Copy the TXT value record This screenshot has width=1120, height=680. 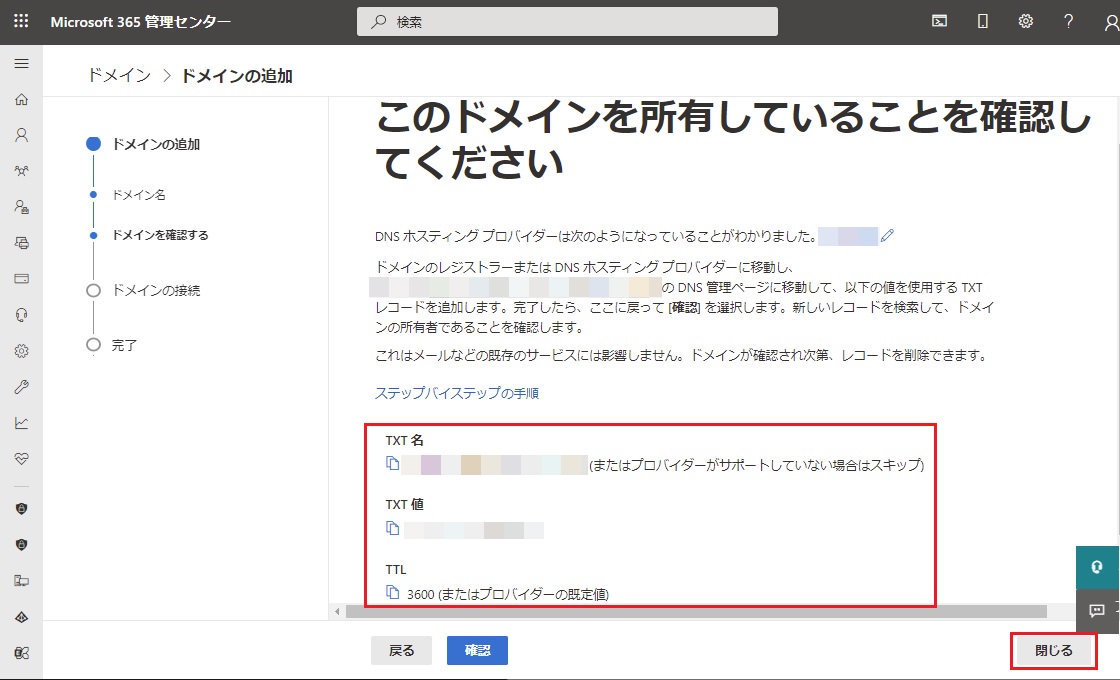click(x=393, y=529)
